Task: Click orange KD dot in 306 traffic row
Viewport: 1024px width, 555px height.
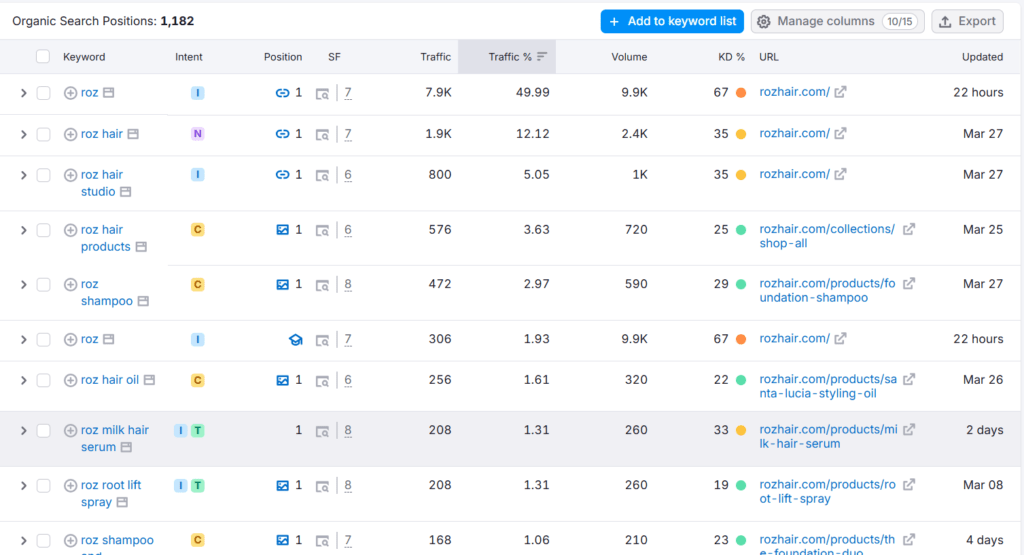Action: [x=741, y=340]
